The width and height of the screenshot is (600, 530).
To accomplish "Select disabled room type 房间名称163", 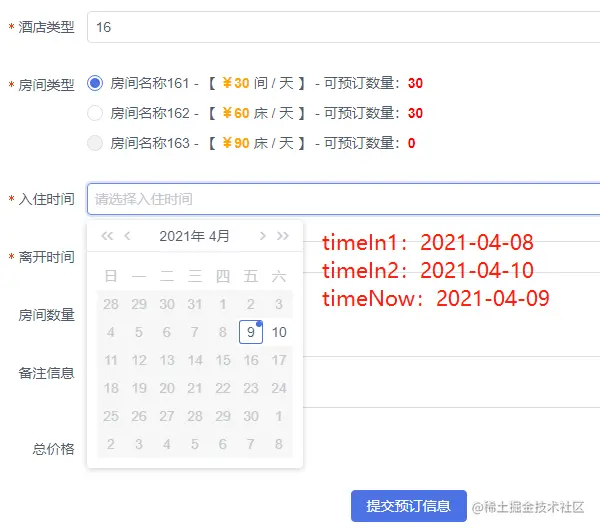I will tap(95, 143).
